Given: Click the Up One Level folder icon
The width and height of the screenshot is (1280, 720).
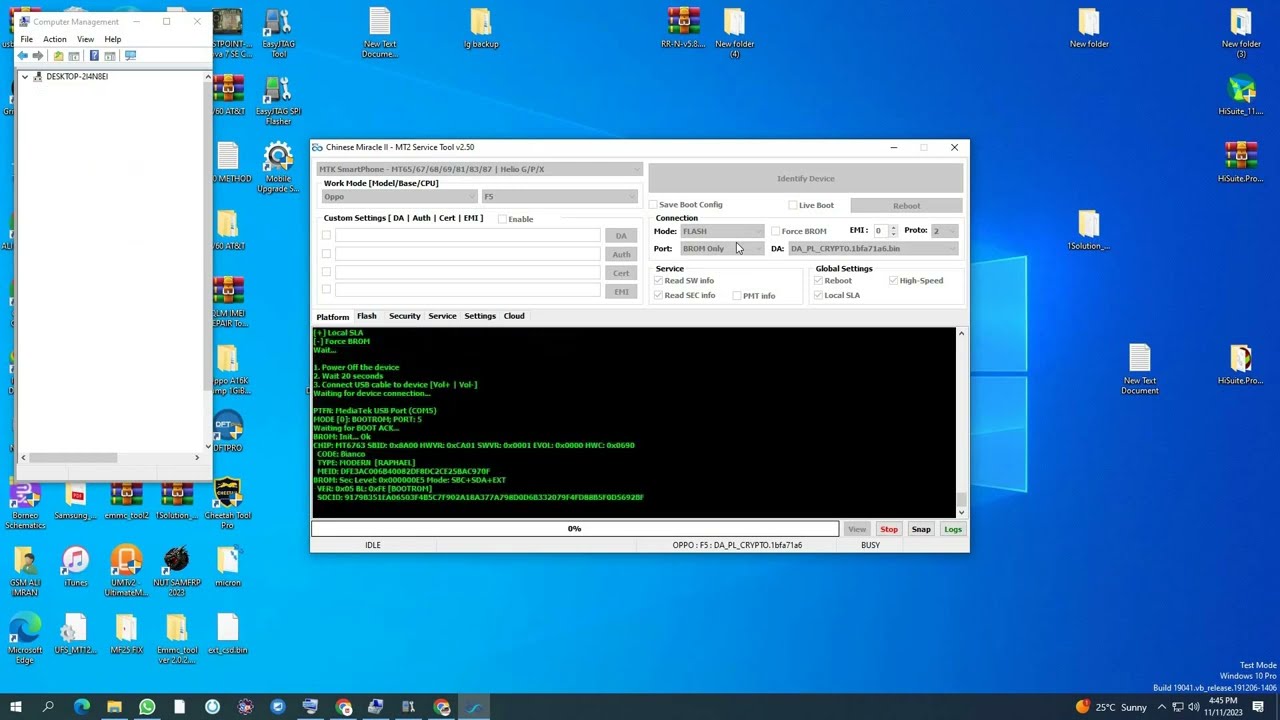Looking at the screenshot, I should pos(58,56).
